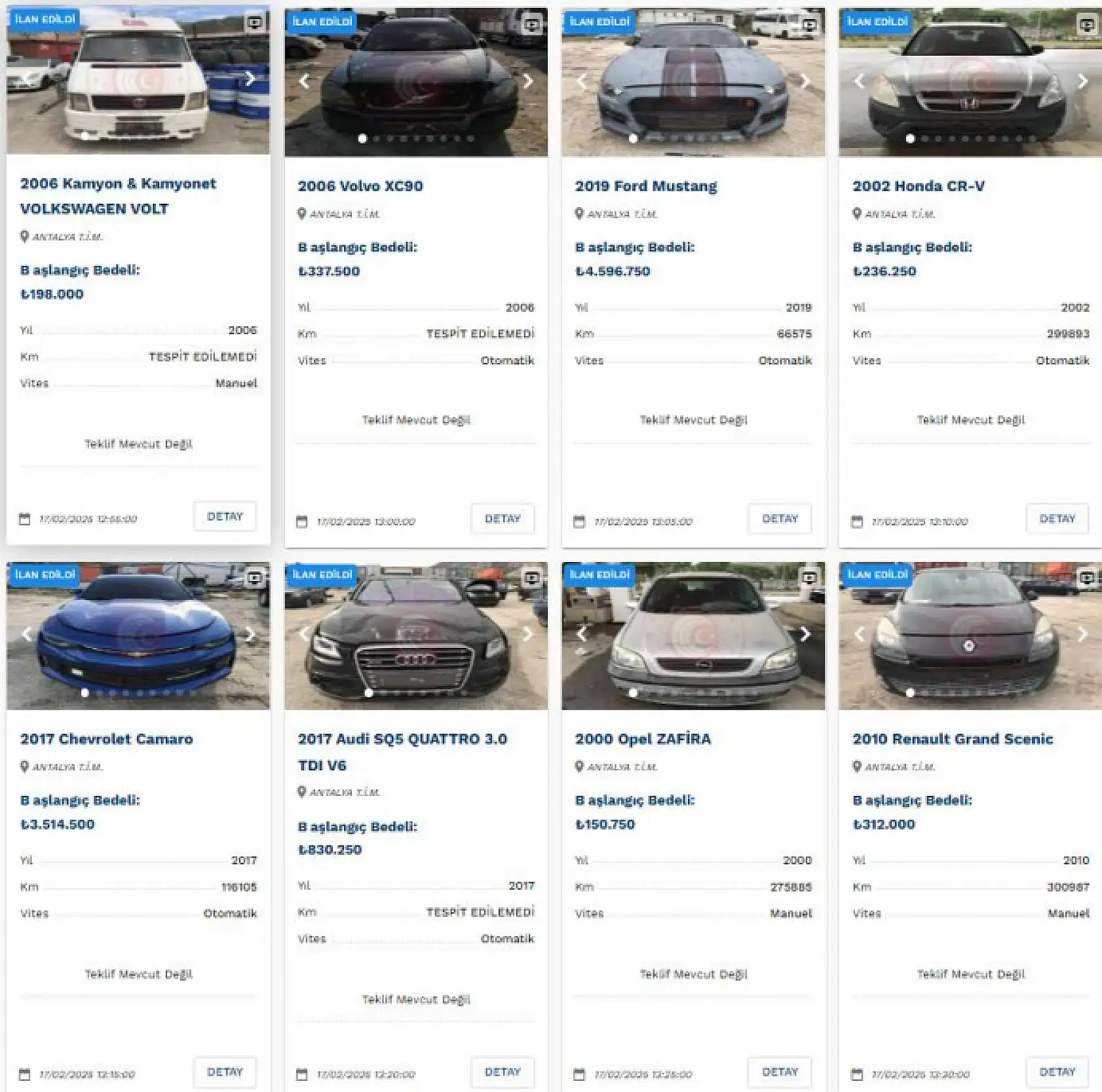Open DETAY for 2019 Ford Mustang
This screenshot has height=1092, width=1102.
(x=780, y=519)
